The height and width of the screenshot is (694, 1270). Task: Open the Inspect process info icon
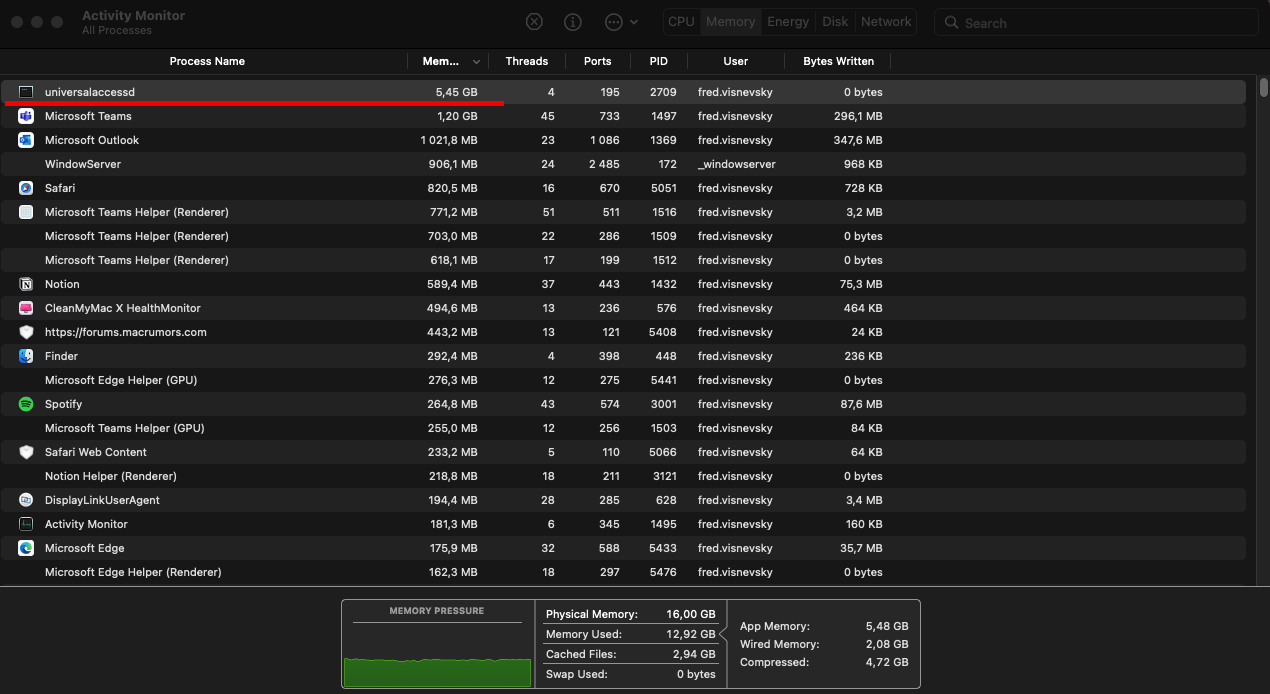coord(573,21)
